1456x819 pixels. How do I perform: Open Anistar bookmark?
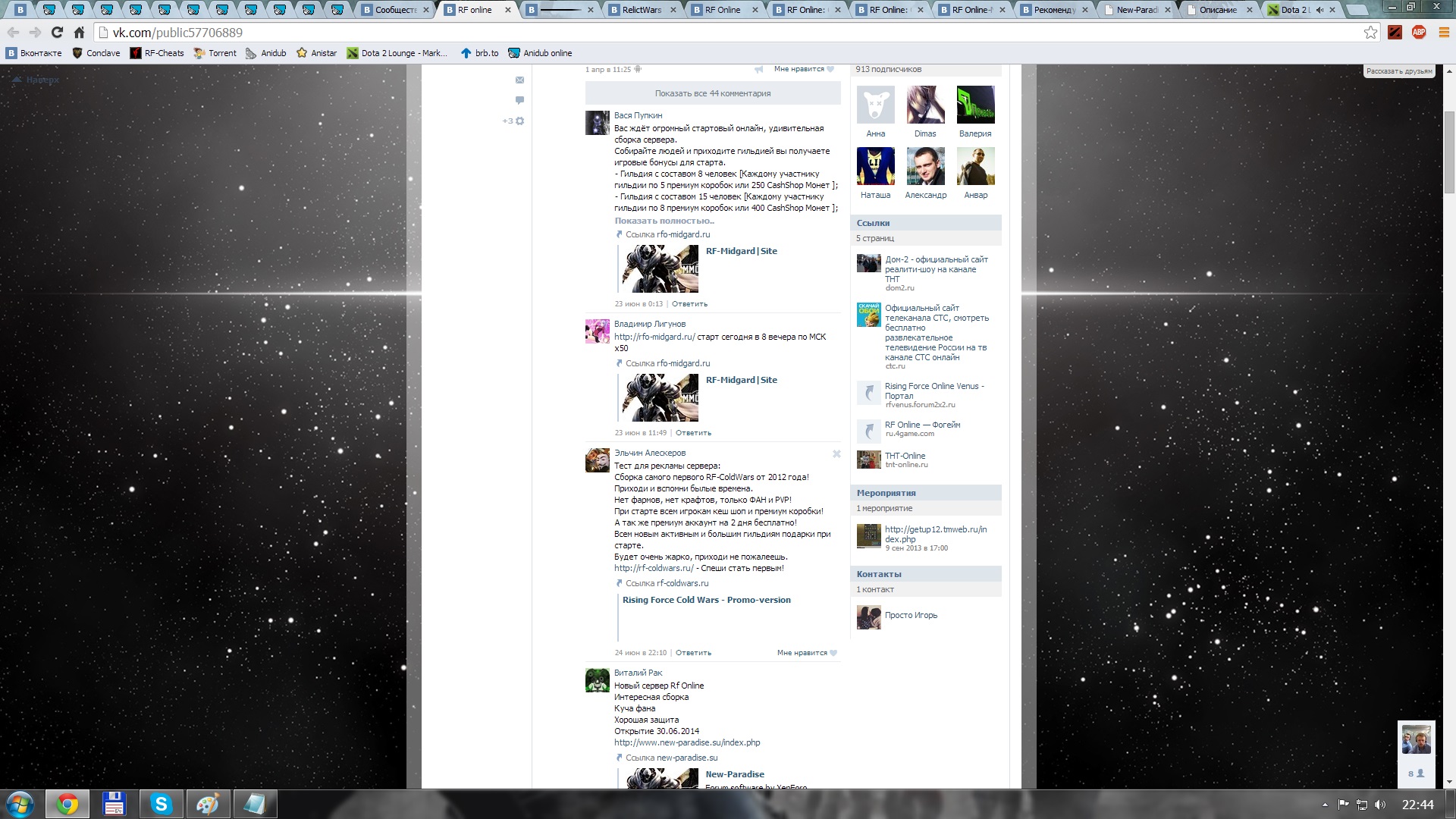click(317, 53)
